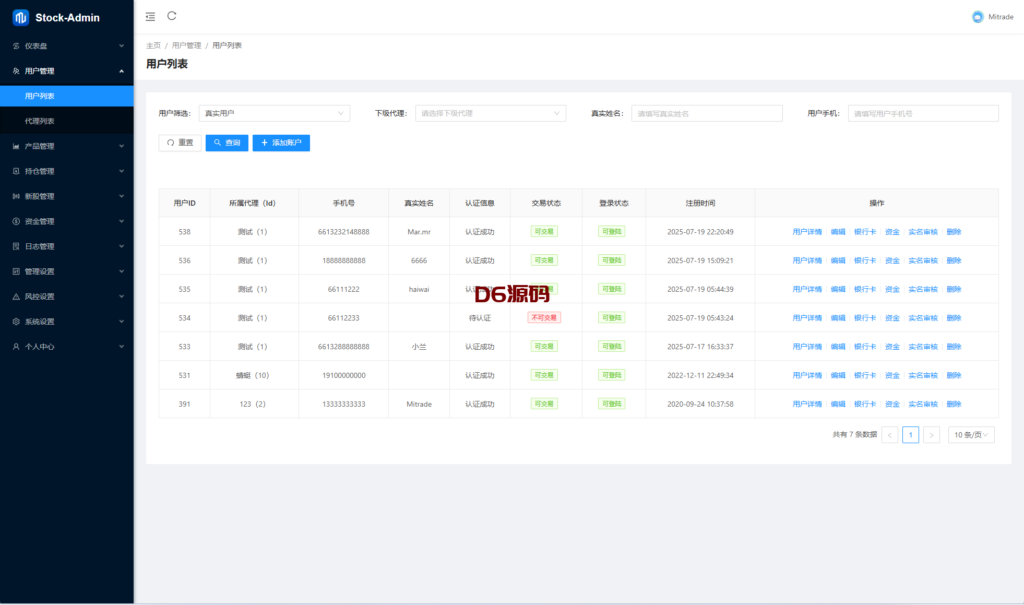Open the 风控设置 sidebar menu

[x=66, y=296]
